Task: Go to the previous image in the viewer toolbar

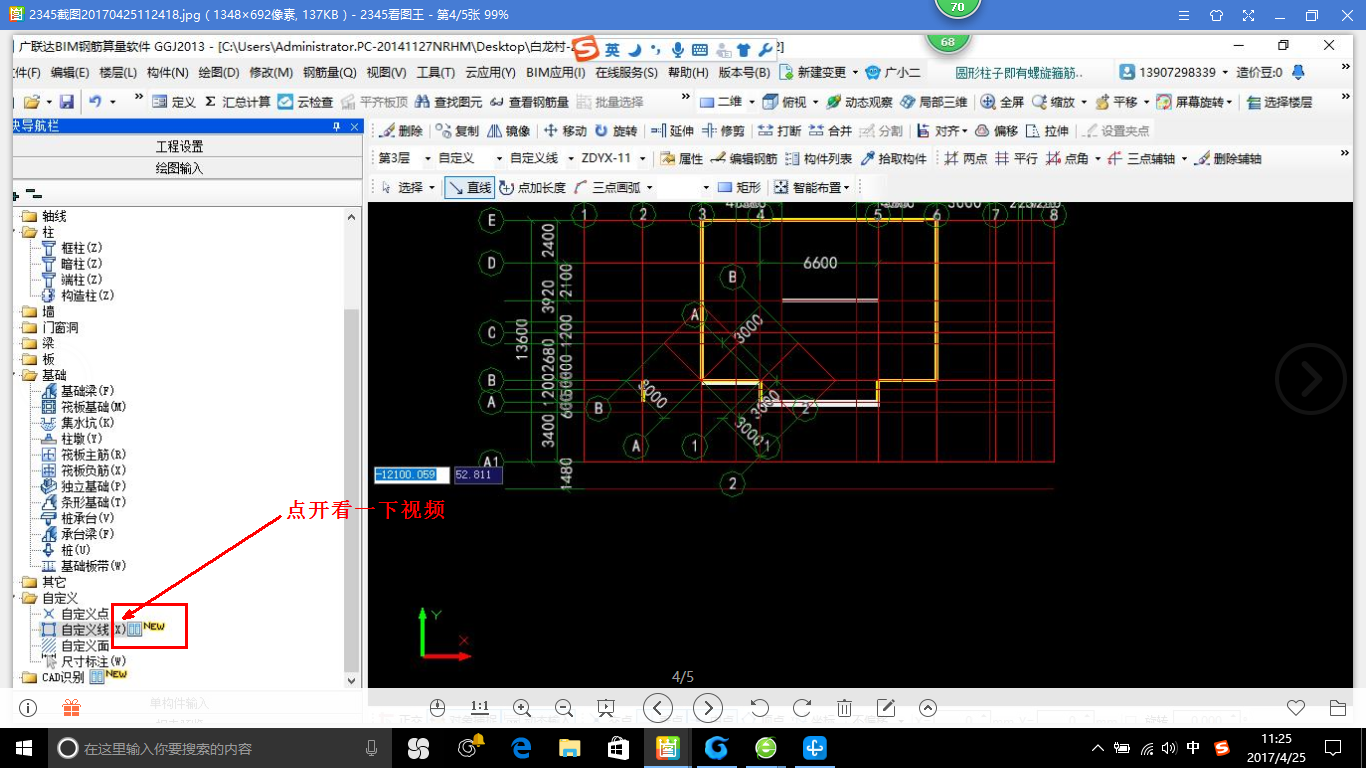Action: [x=657, y=708]
